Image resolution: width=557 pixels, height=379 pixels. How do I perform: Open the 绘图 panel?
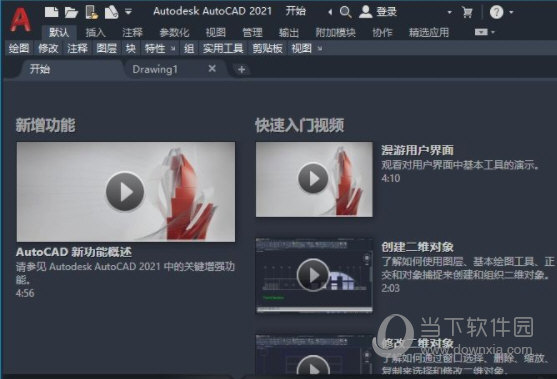pyautogui.click(x=19, y=48)
